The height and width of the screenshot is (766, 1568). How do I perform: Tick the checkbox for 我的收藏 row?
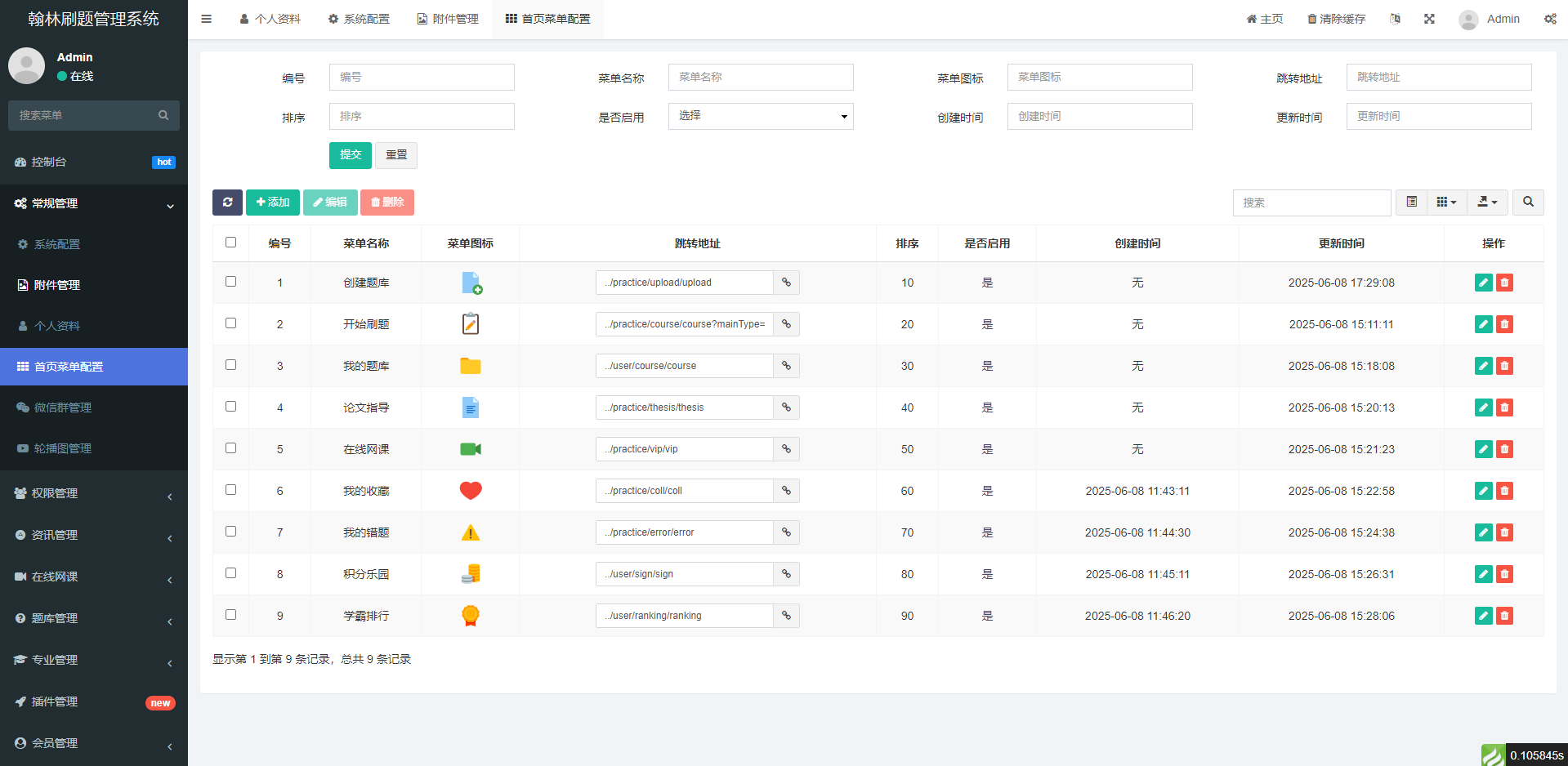(230, 490)
